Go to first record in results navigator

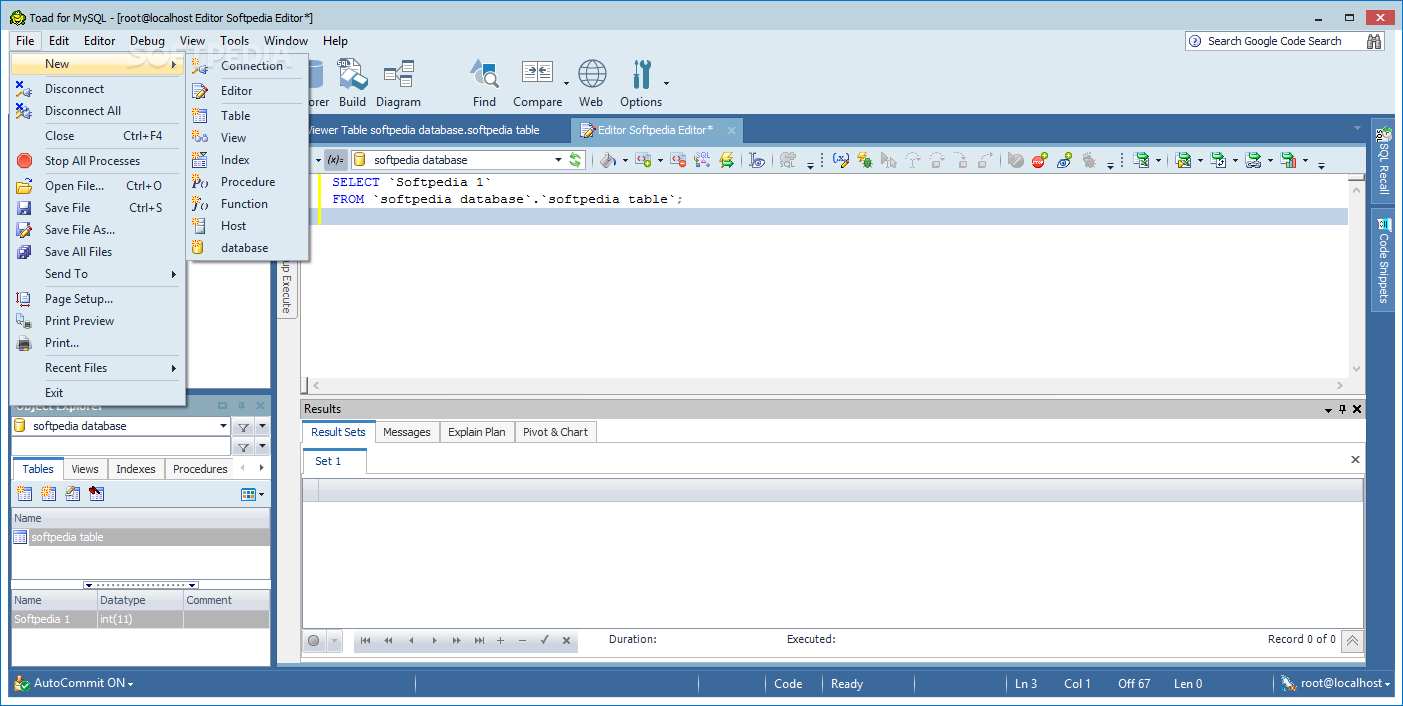365,641
